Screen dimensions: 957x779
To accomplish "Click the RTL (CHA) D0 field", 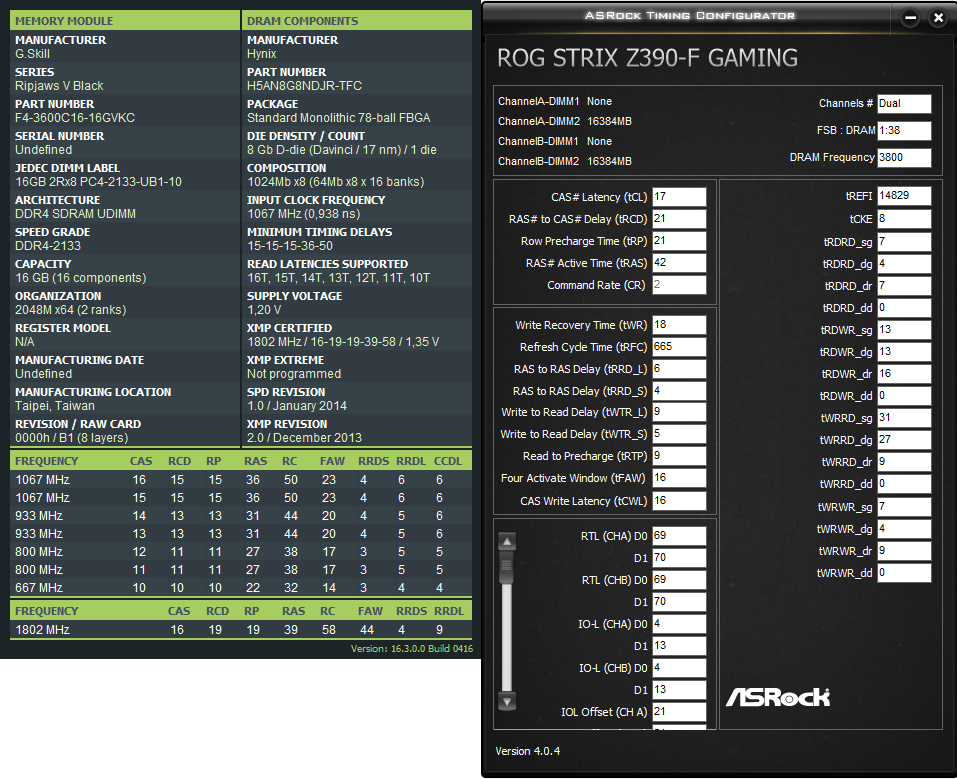I will 679,535.
